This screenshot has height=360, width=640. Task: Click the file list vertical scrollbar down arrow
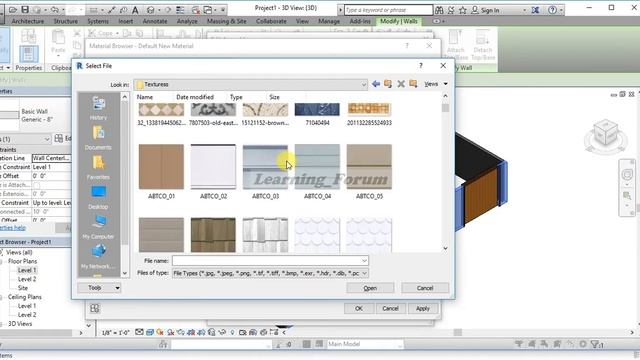(x=445, y=248)
